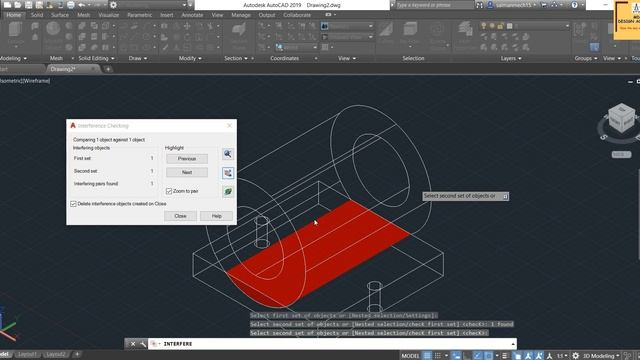Open Help in Interference Checking dialog

(x=216, y=216)
